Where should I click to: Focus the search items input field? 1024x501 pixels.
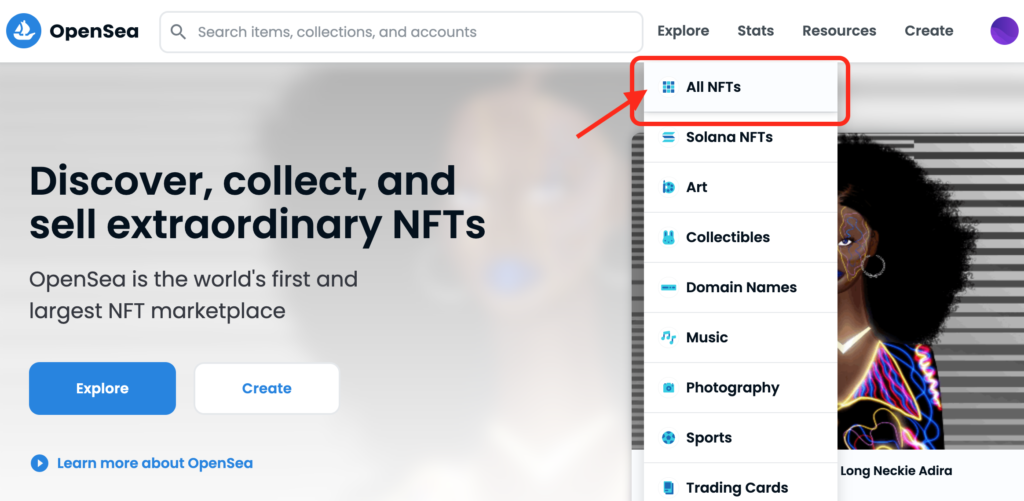pyautogui.click(x=401, y=31)
